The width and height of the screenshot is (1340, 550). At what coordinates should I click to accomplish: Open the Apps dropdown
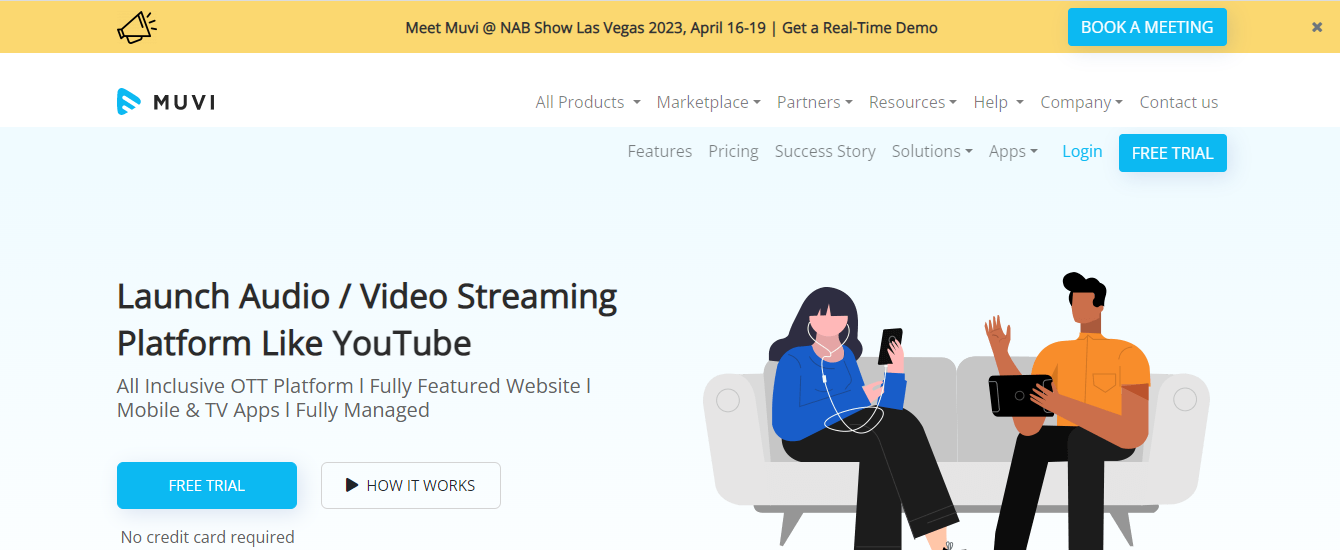pos(1013,151)
